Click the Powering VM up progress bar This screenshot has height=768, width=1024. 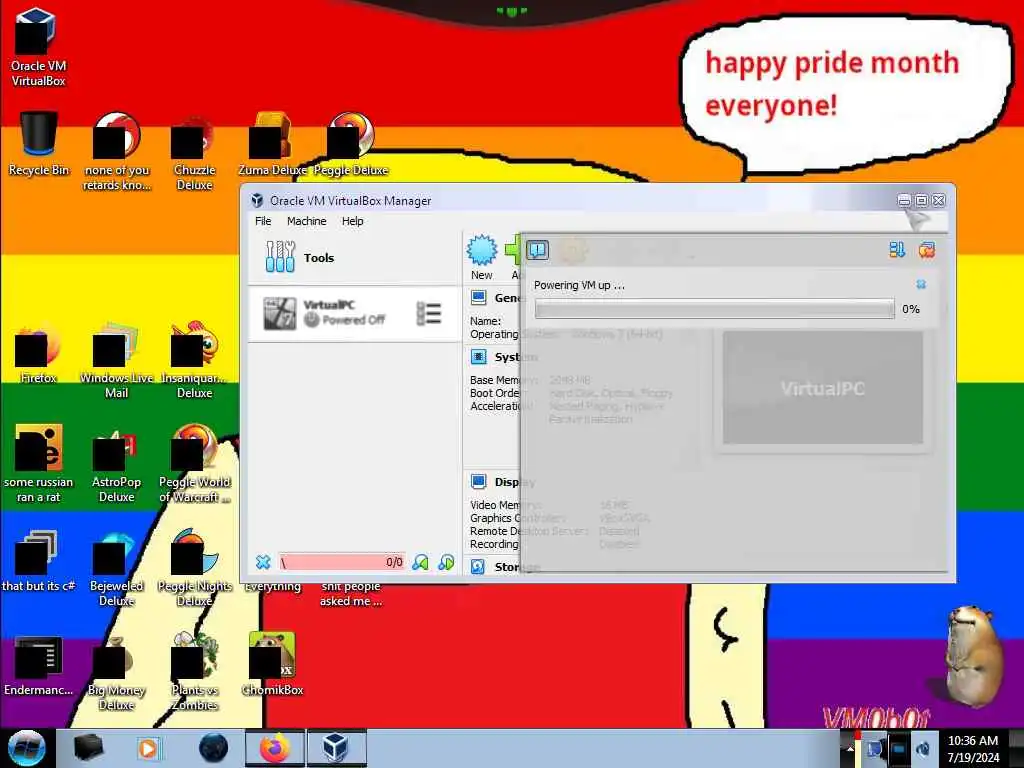(714, 309)
